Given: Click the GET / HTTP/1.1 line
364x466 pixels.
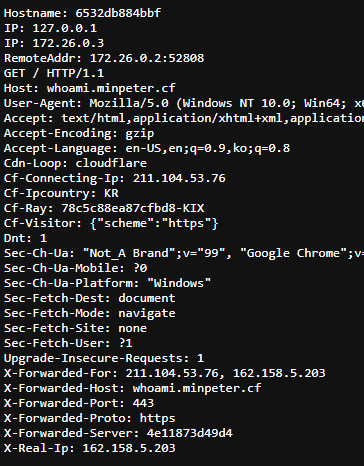Looking at the screenshot, I should (54, 73).
